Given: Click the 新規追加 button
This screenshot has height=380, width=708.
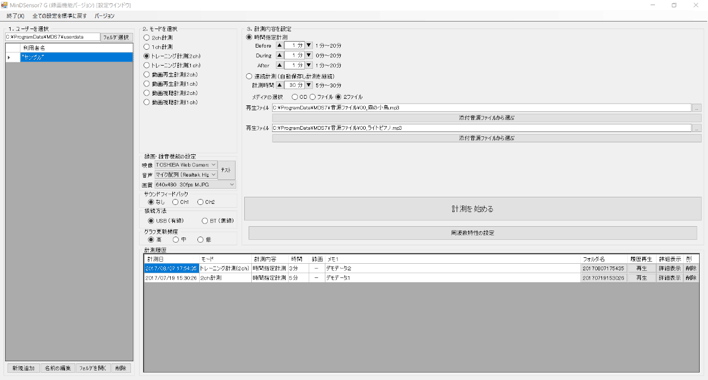Looking at the screenshot, I should [23, 368].
